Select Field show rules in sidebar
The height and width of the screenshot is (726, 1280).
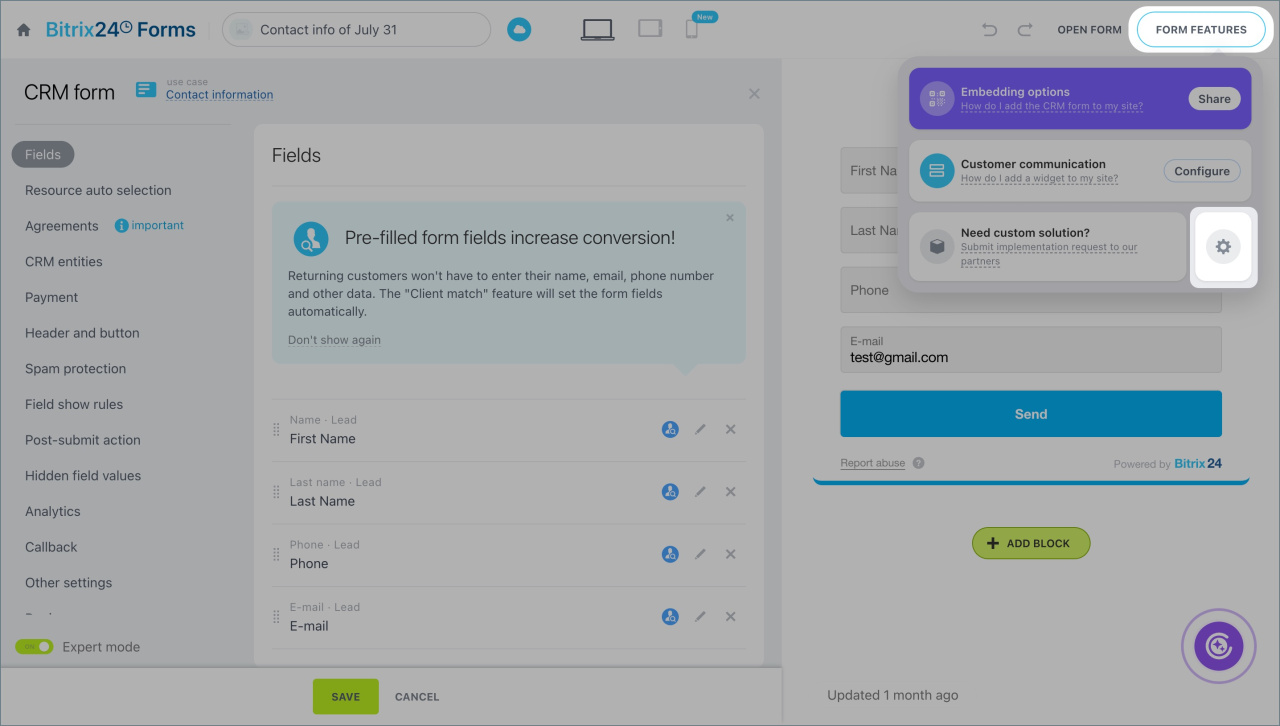(74, 404)
